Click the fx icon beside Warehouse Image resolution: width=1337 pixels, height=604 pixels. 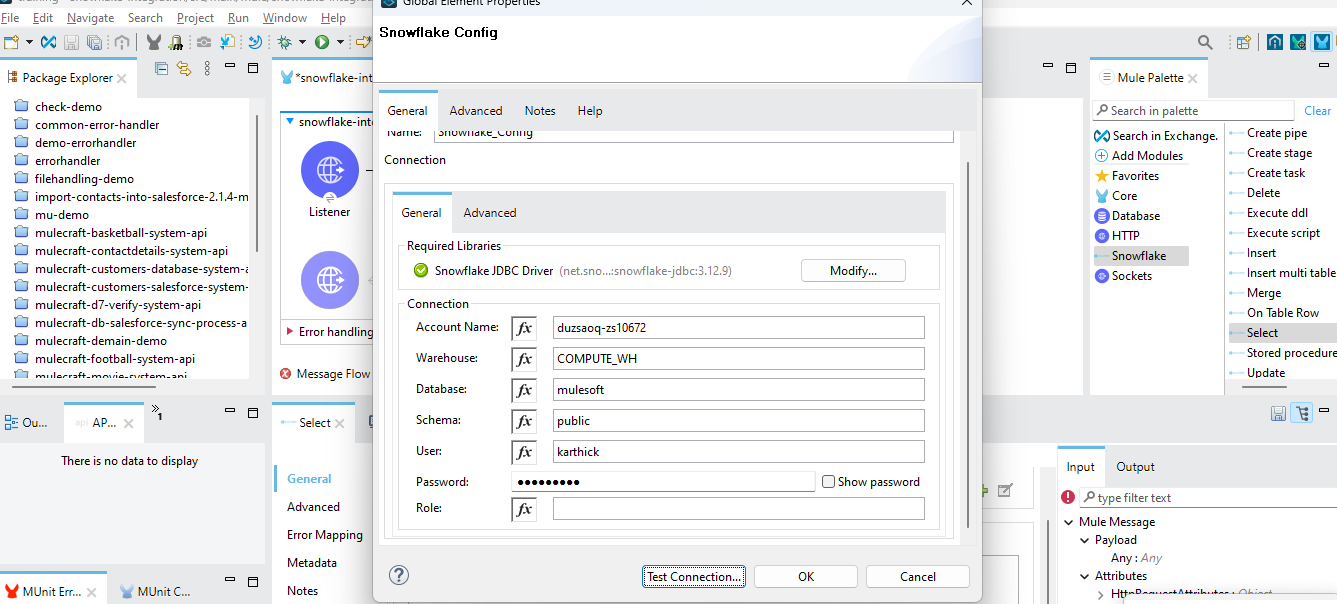[x=524, y=359]
